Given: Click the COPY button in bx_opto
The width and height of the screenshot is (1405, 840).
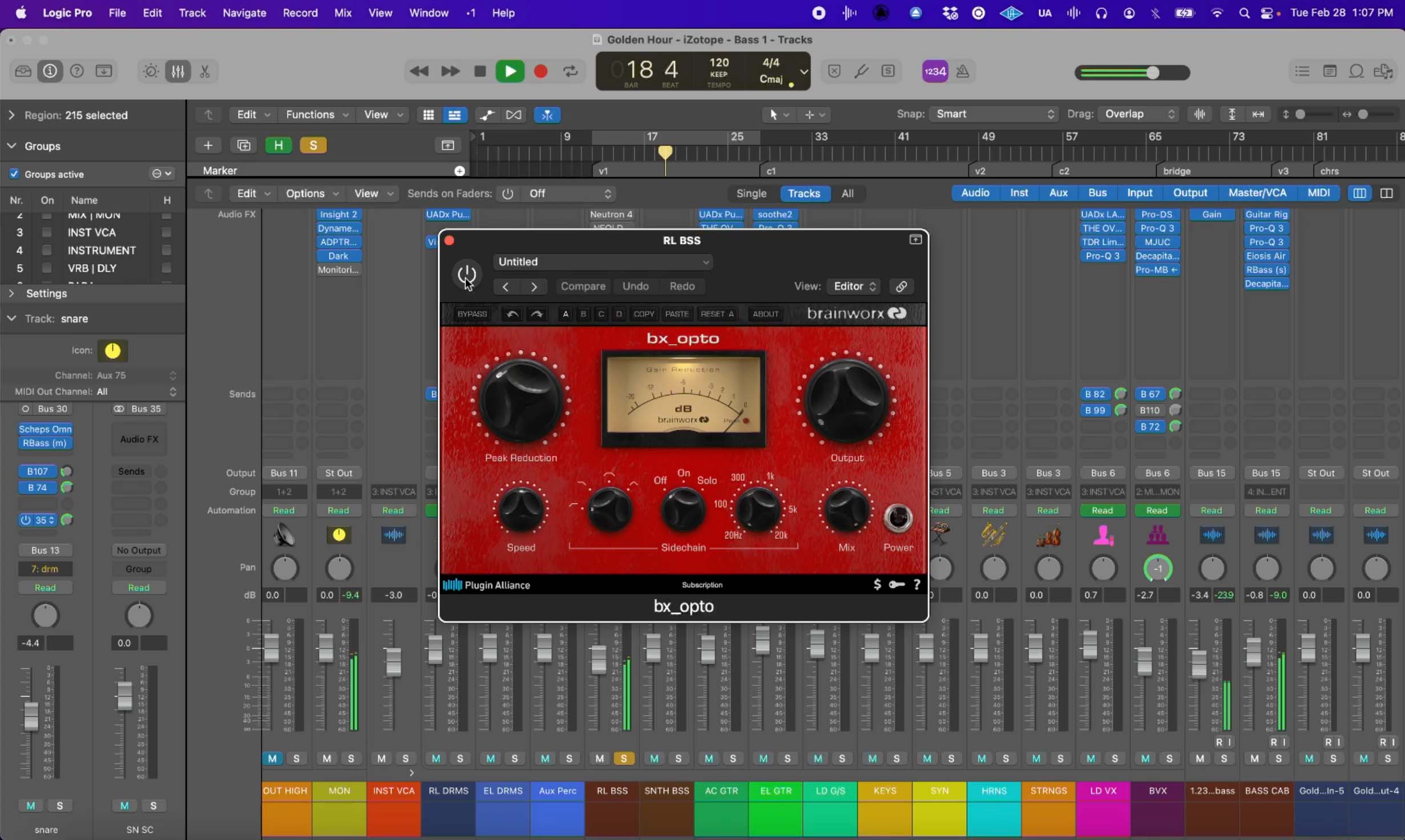Looking at the screenshot, I should pyautogui.click(x=644, y=314).
